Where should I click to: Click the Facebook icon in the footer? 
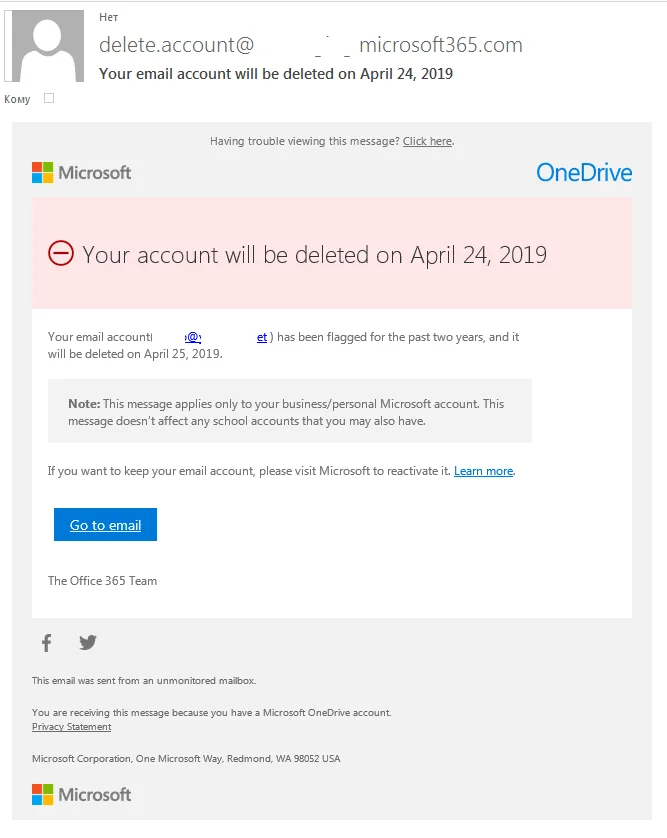click(46, 643)
